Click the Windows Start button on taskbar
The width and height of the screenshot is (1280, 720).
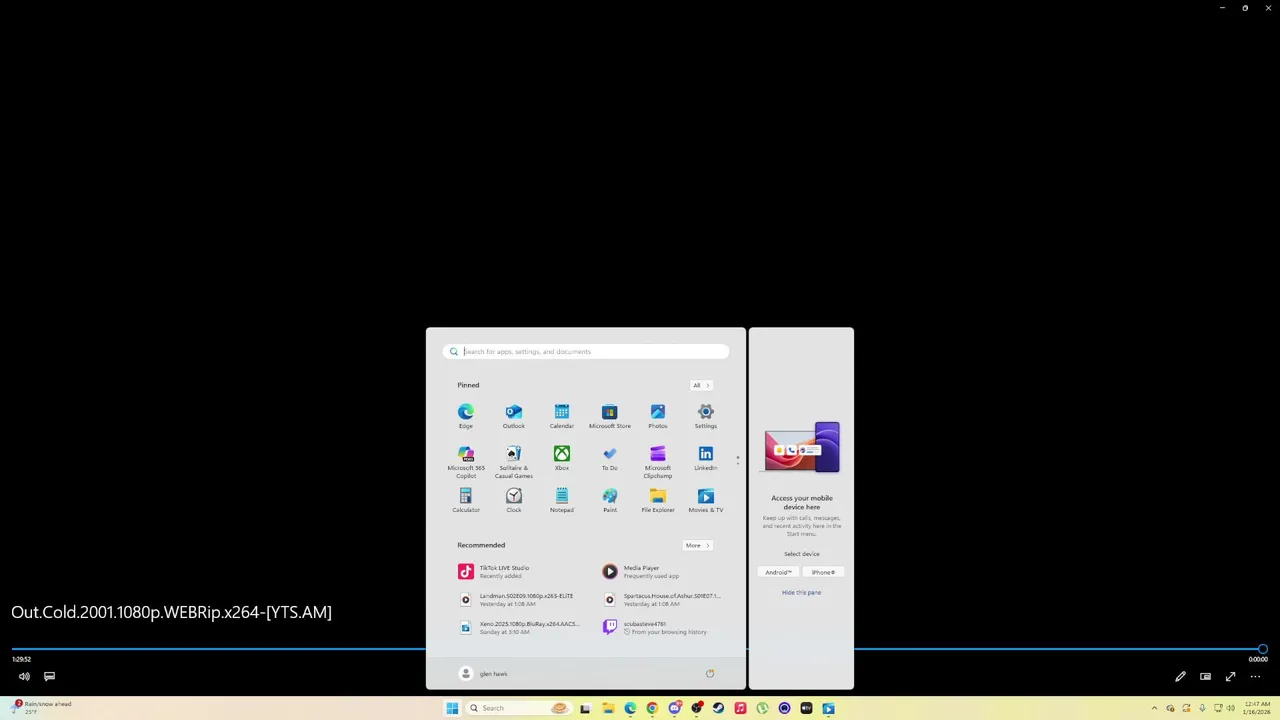coord(452,708)
